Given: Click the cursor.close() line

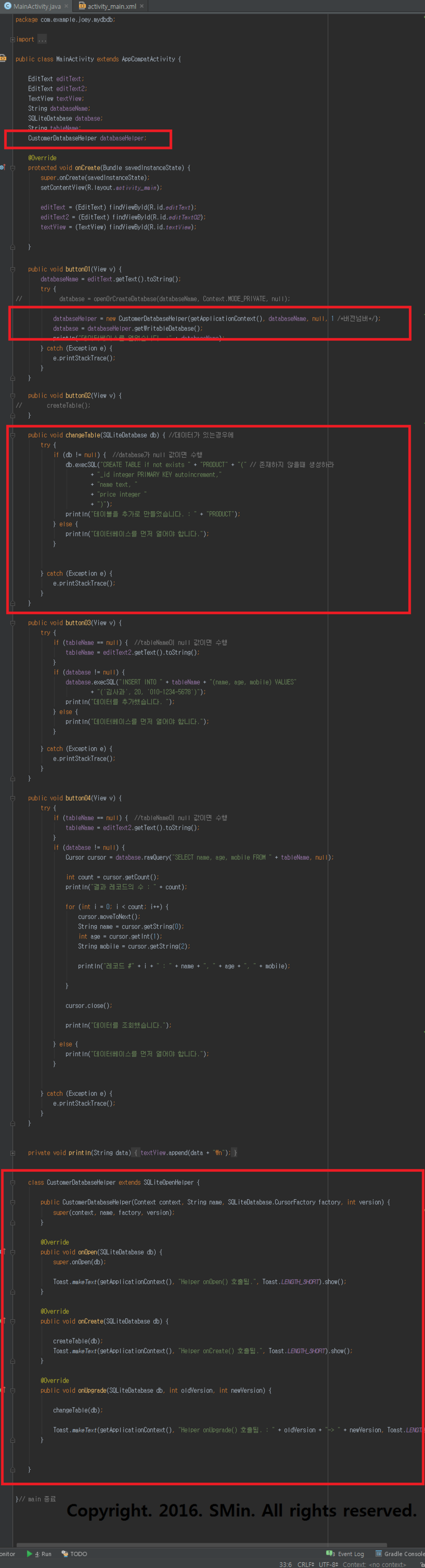Looking at the screenshot, I should (x=89, y=1006).
